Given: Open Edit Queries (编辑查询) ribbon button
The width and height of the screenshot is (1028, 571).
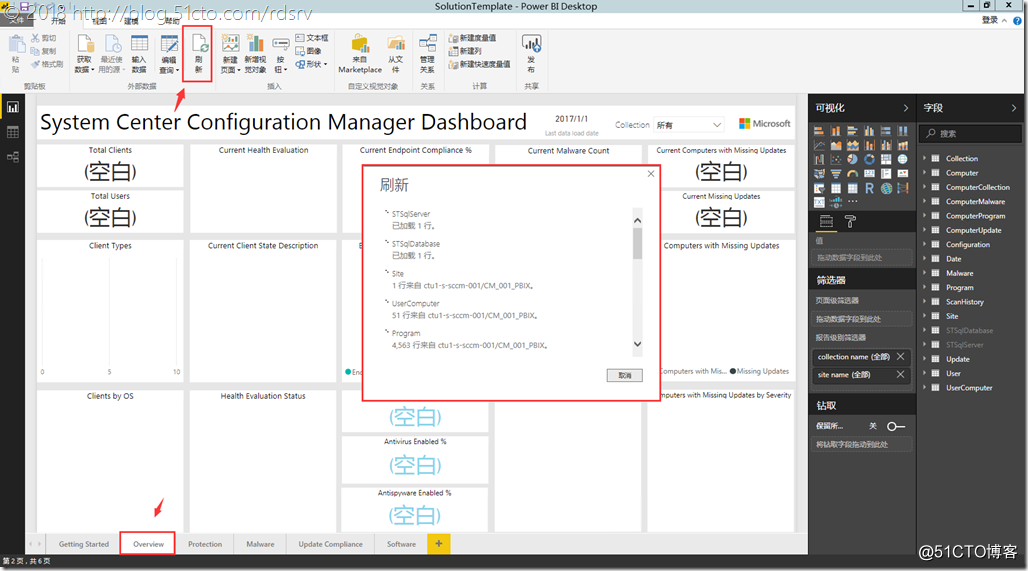Looking at the screenshot, I should [169, 54].
